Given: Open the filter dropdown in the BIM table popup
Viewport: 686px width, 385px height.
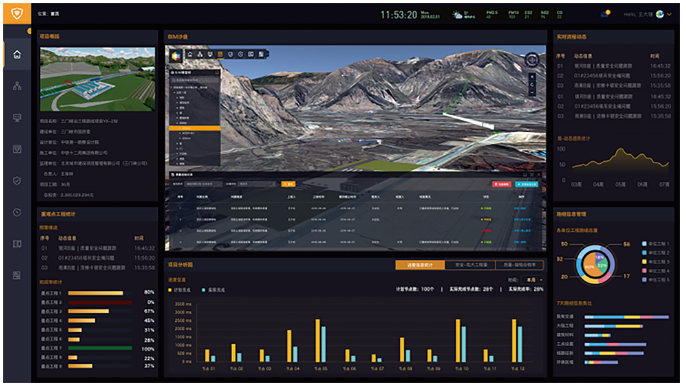Looking at the screenshot, I should [x=257, y=184].
